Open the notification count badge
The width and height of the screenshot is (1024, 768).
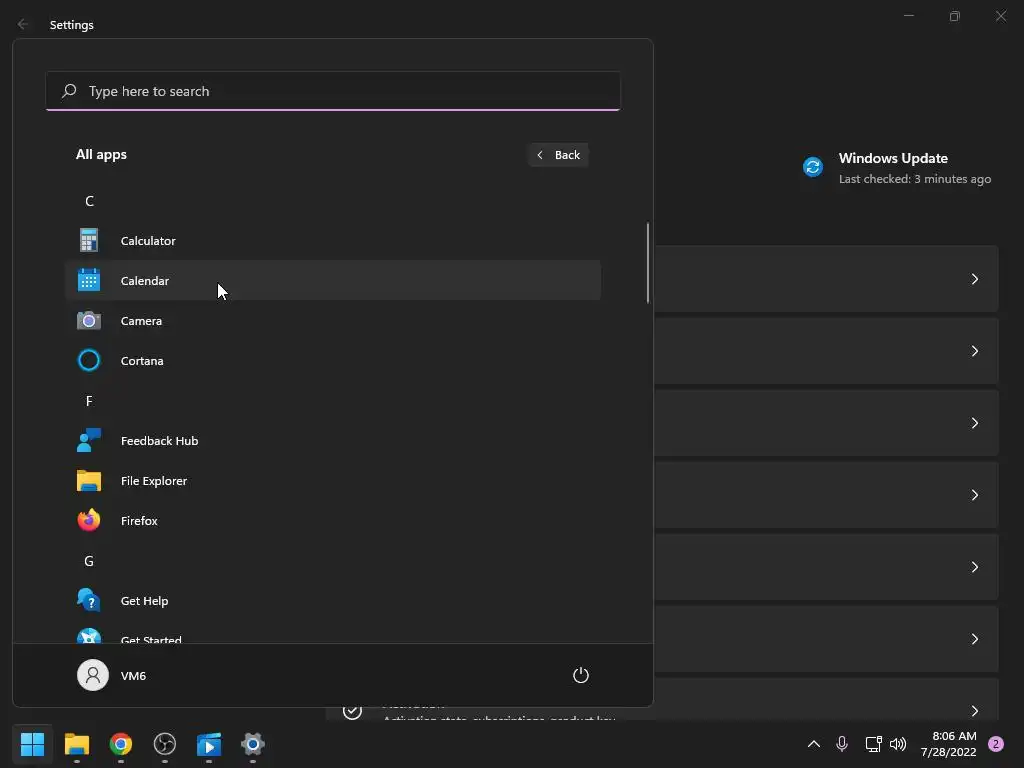(x=996, y=744)
